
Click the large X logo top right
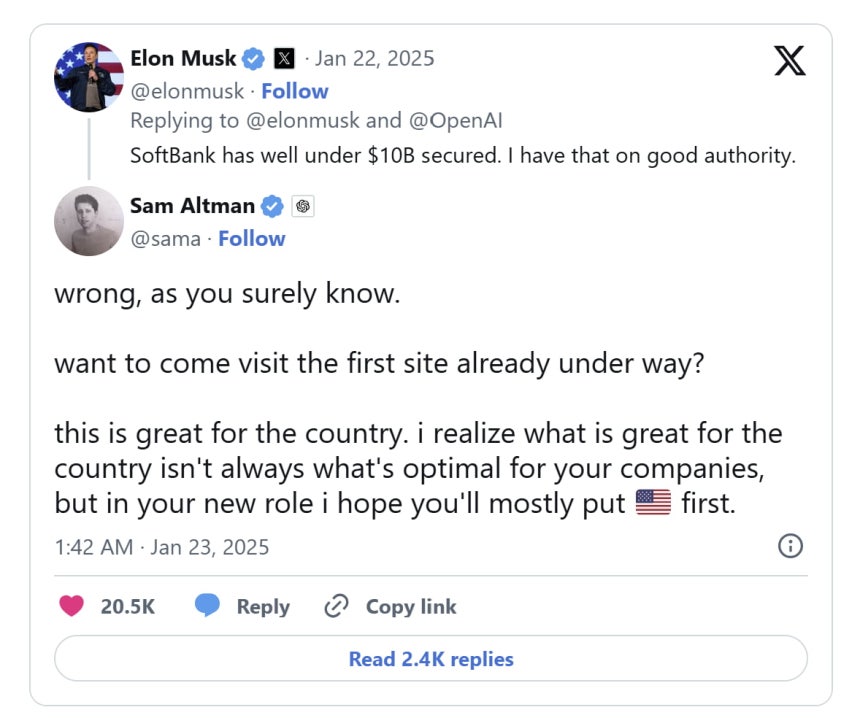[x=789, y=60]
